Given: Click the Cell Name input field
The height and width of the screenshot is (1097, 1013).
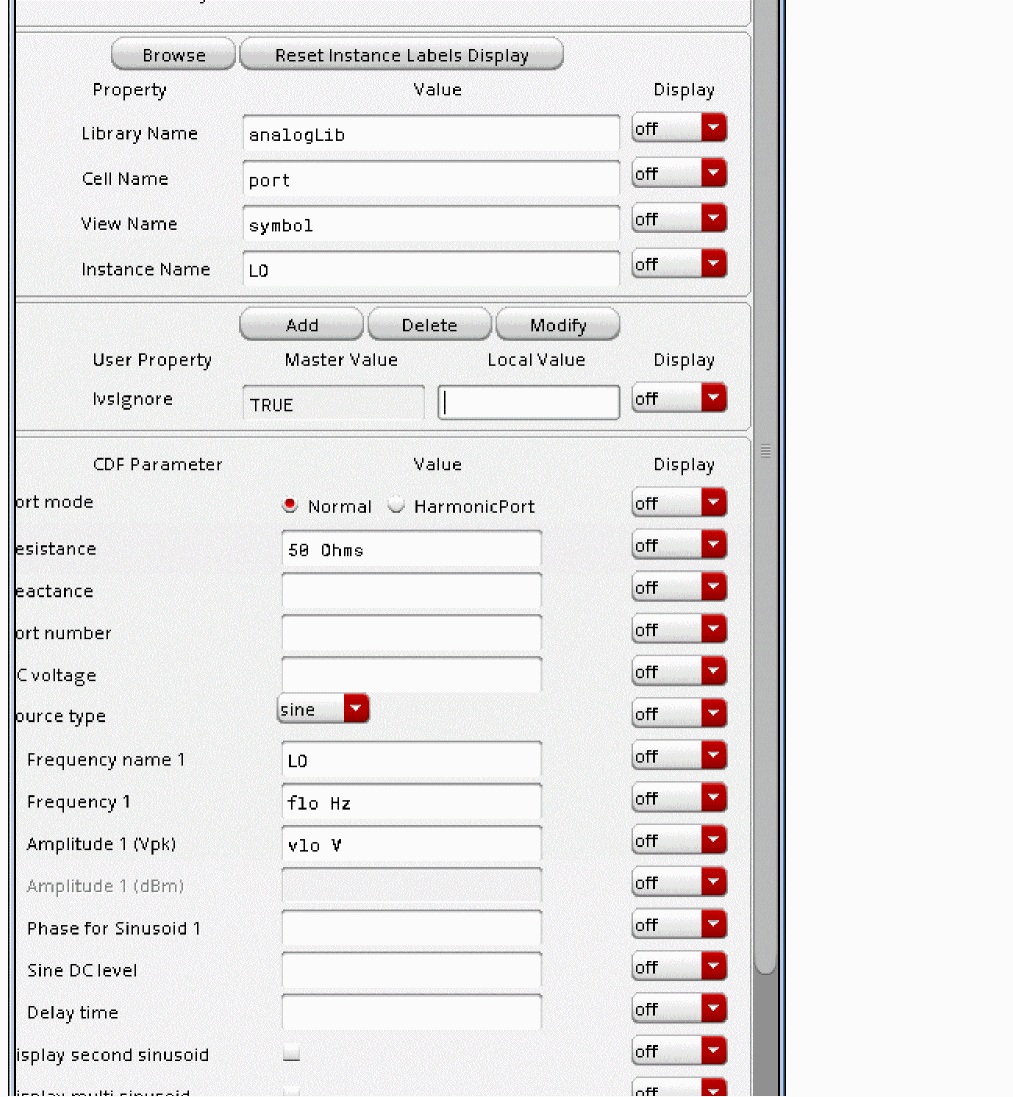Looking at the screenshot, I should [431, 180].
